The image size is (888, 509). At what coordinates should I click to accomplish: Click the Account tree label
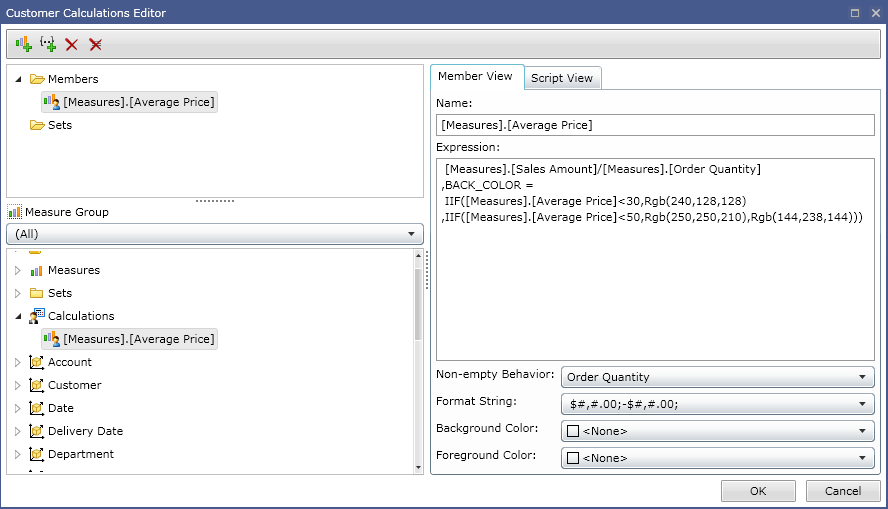pos(70,362)
